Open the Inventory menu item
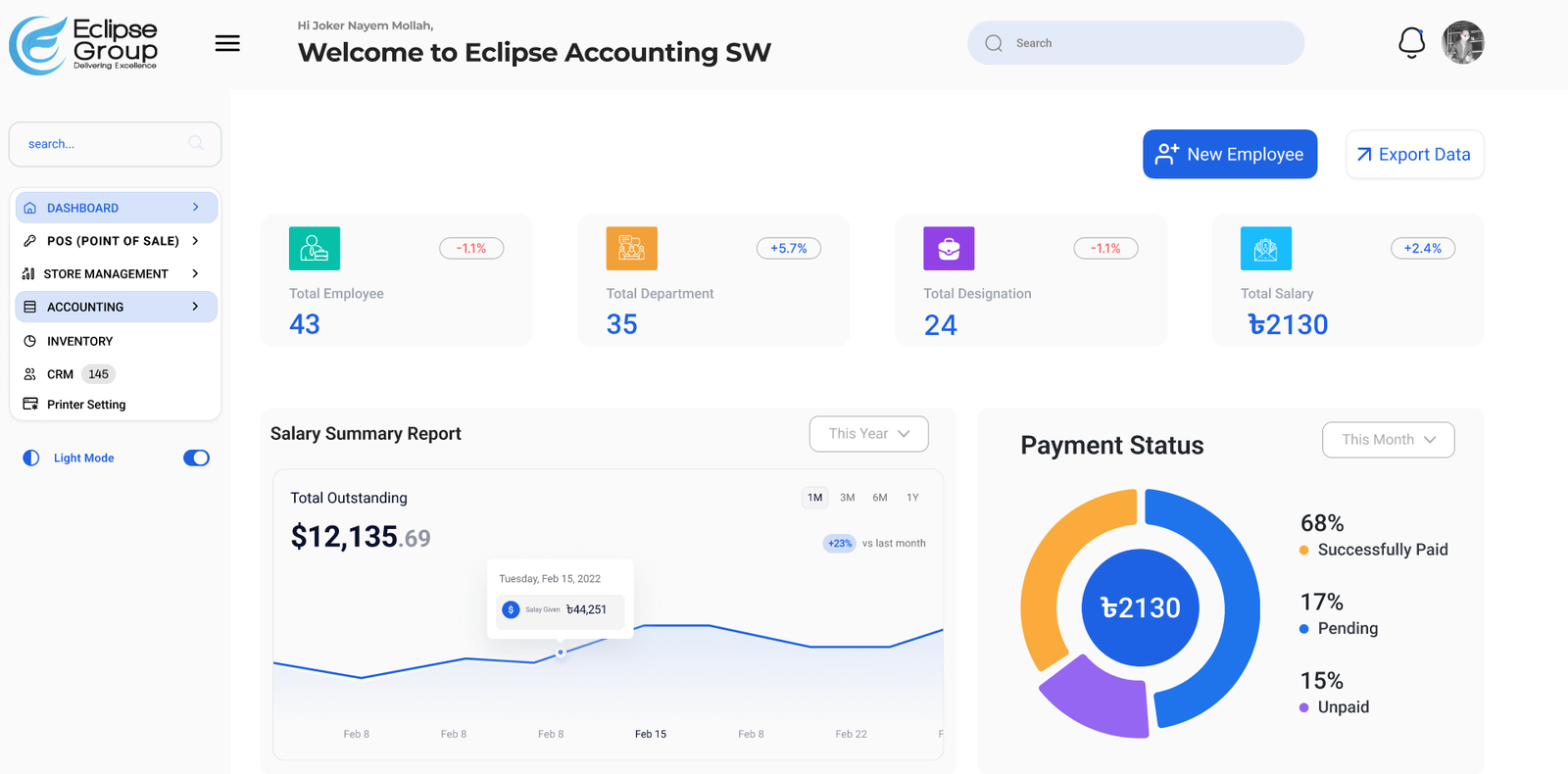 point(80,341)
